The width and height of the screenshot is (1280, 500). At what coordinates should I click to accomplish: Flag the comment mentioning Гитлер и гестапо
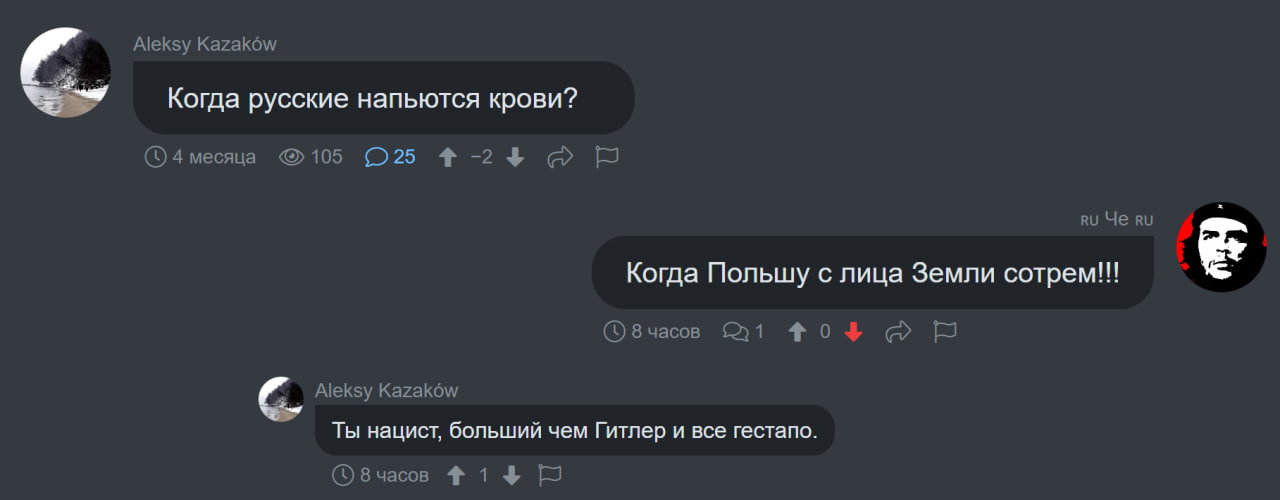click(x=551, y=475)
